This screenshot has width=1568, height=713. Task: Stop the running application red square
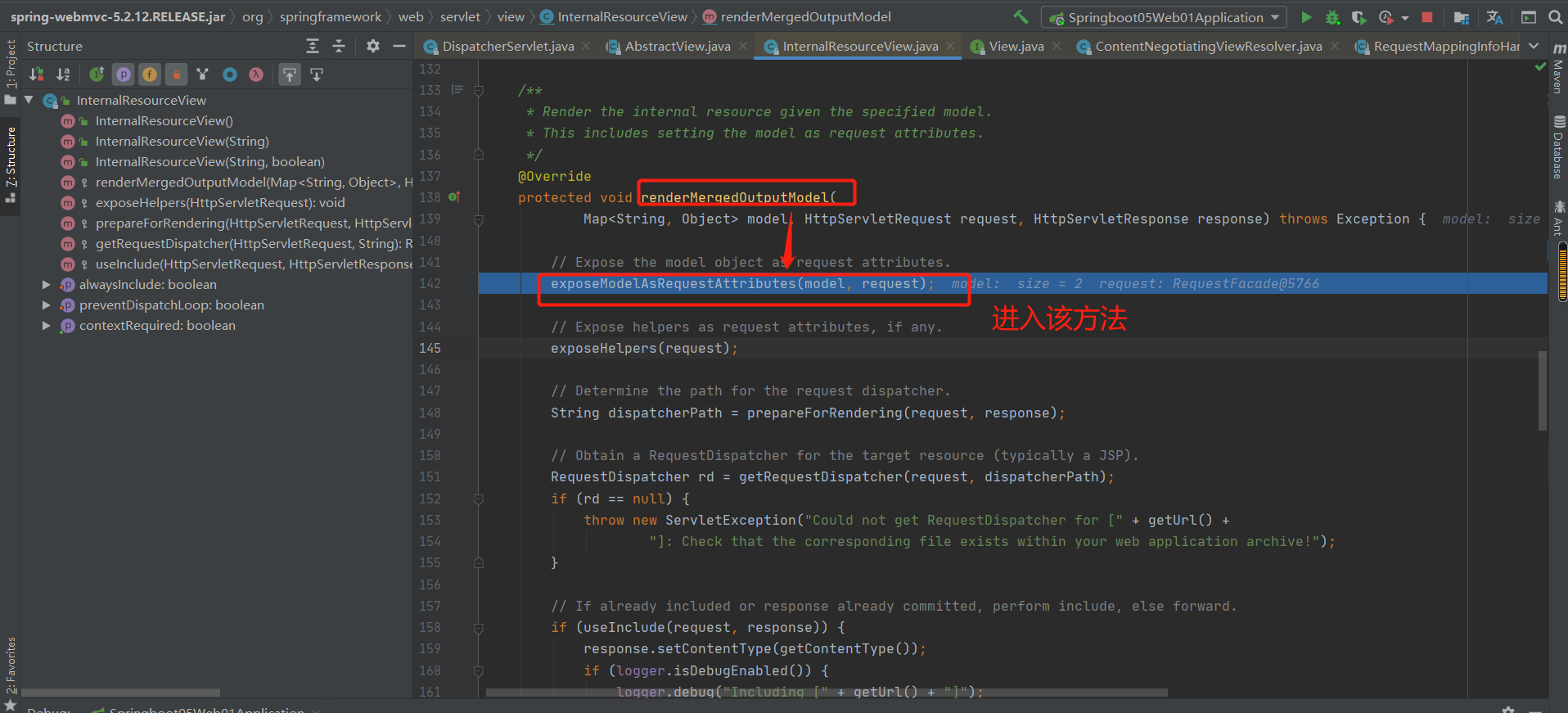click(x=1427, y=17)
